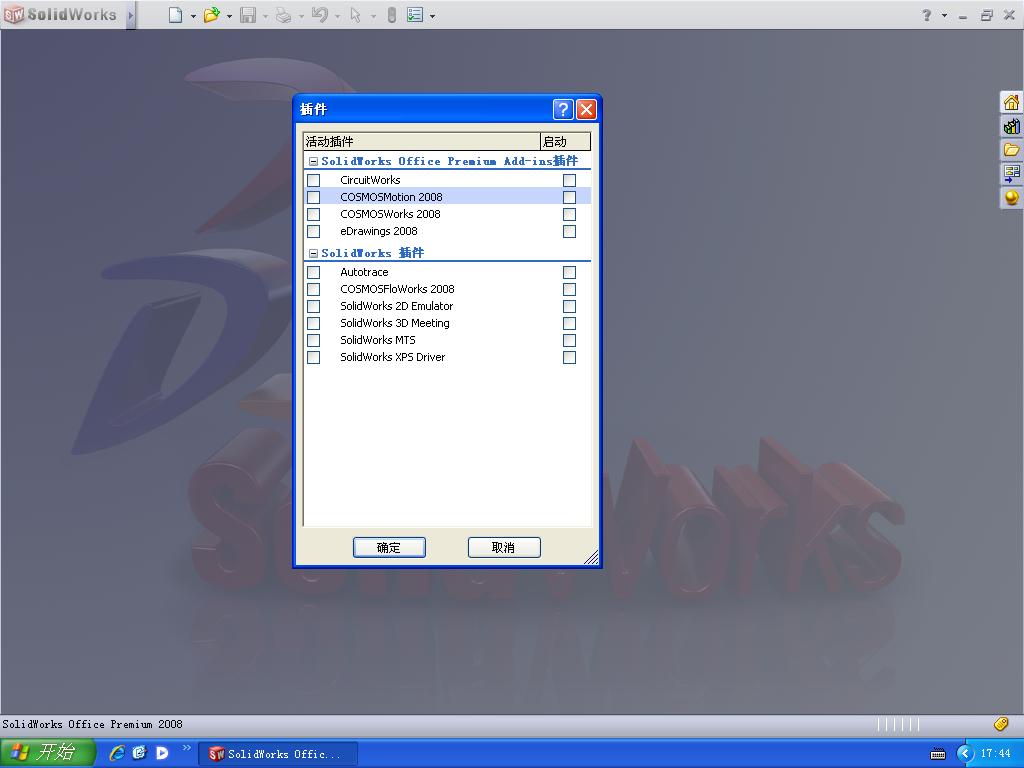Enable SolidWorks 2D Emulator active checkbox
The height and width of the screenshot is (768, 1024).
tap(313, 306)
